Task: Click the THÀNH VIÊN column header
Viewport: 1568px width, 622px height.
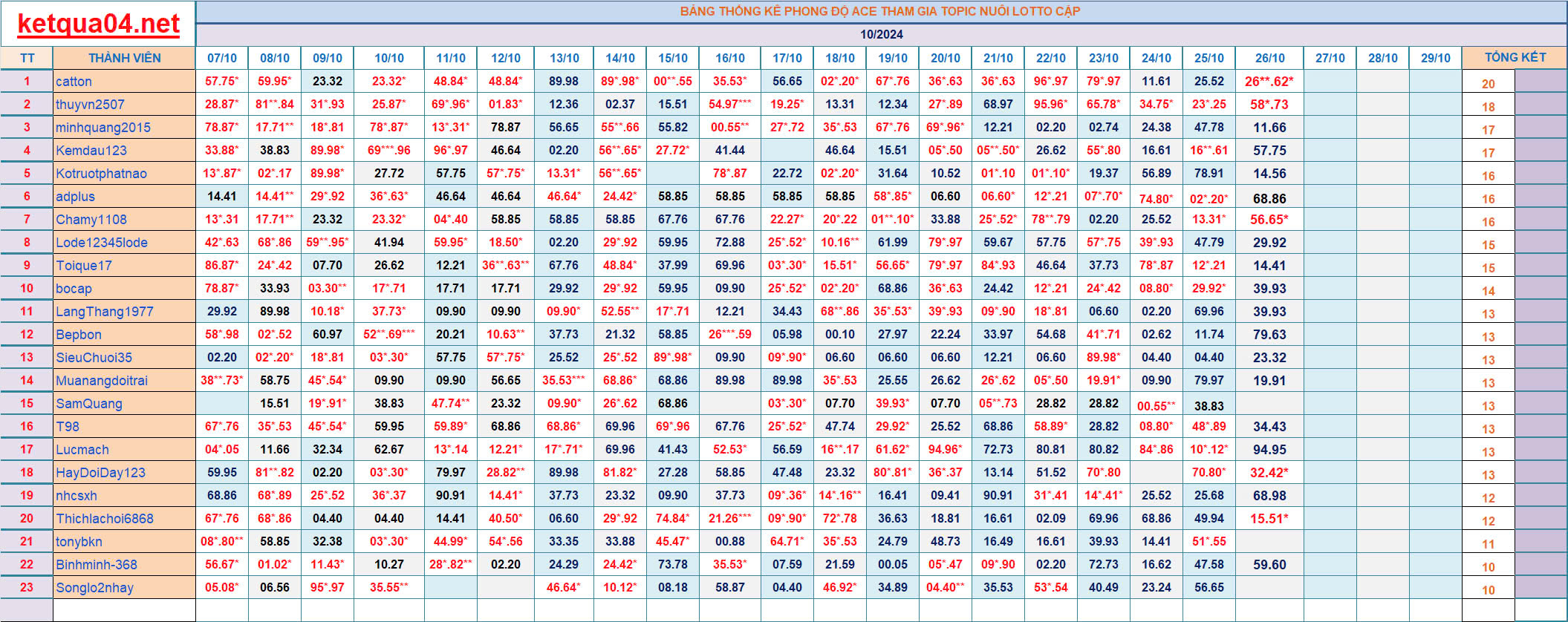Action: click(124, 58)
